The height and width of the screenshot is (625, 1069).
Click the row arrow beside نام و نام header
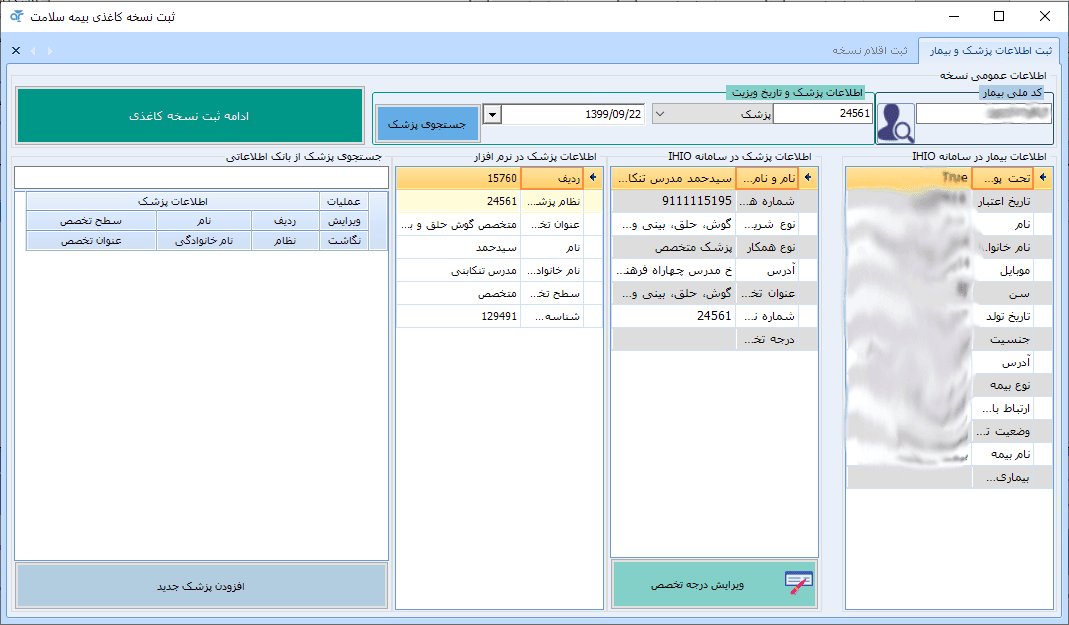[x=809, y=178]
